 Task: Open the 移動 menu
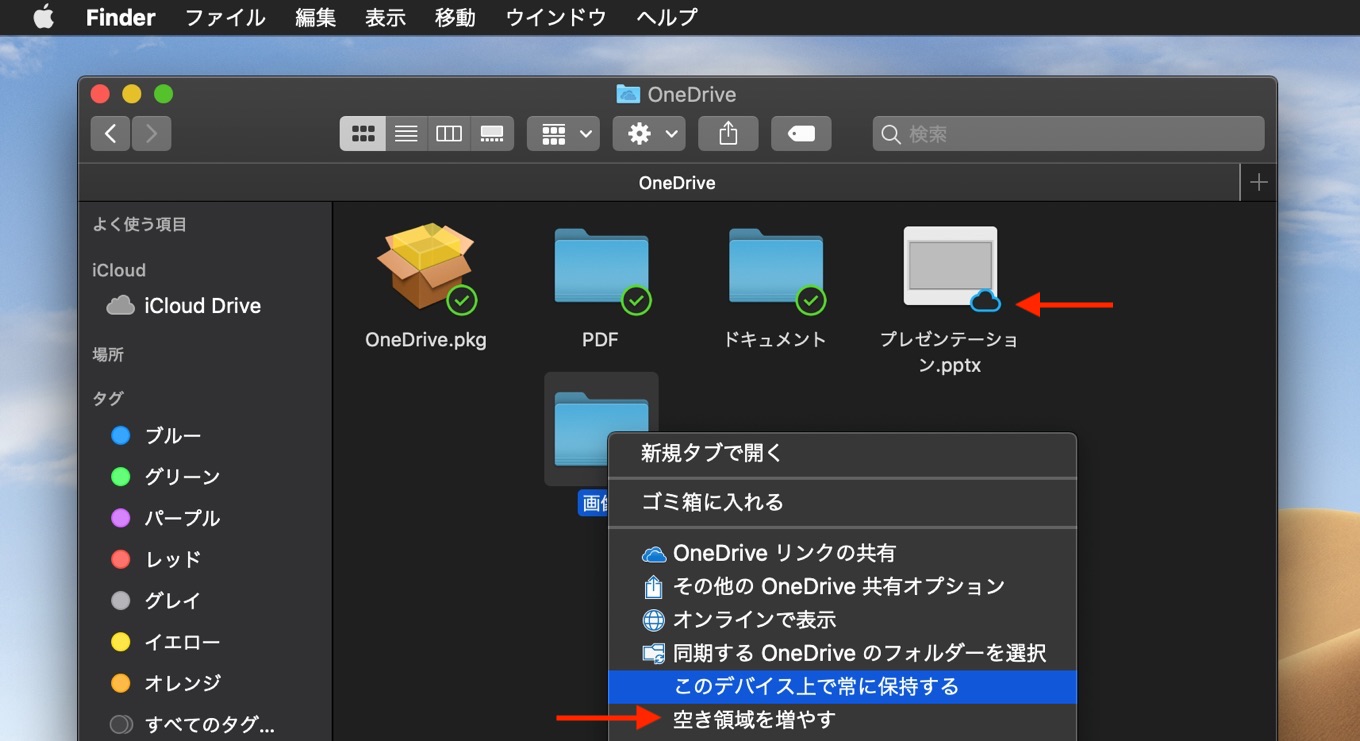point(455,17)
